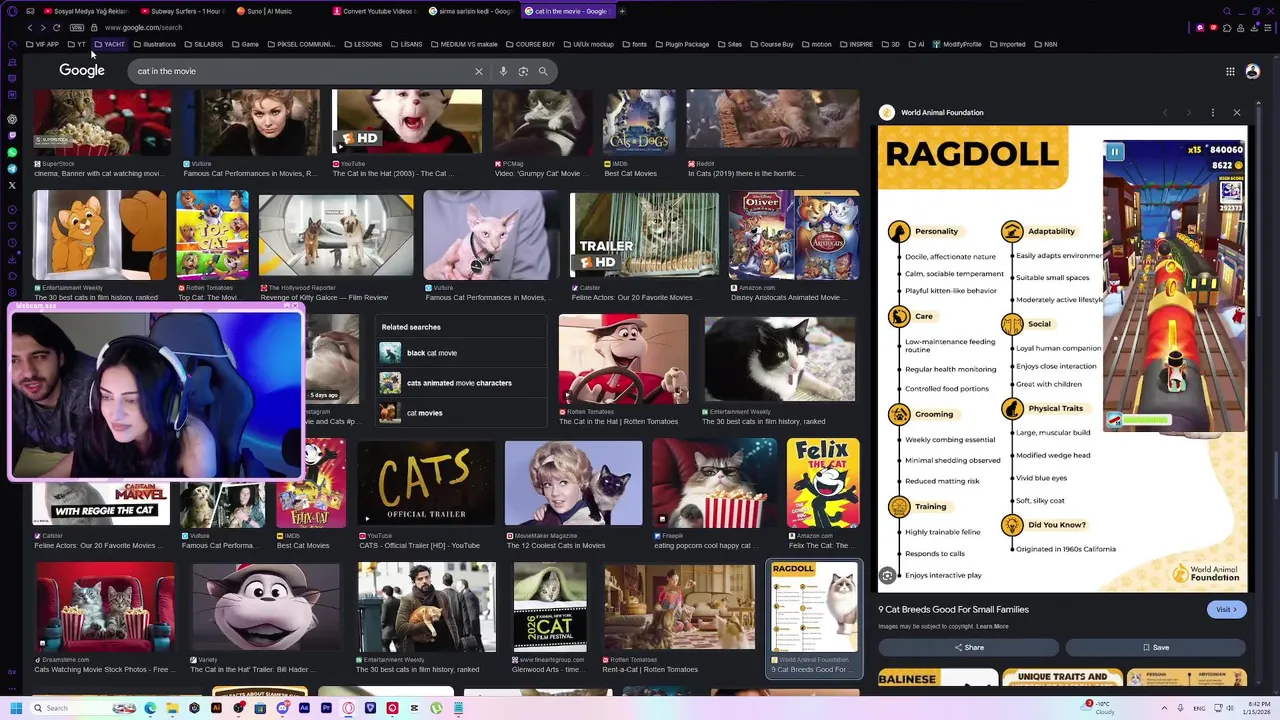Viewport: 1280px width, 720px height.
Task: Open the Top Cat movie thumbnail
Action: (x=212, y=236)
